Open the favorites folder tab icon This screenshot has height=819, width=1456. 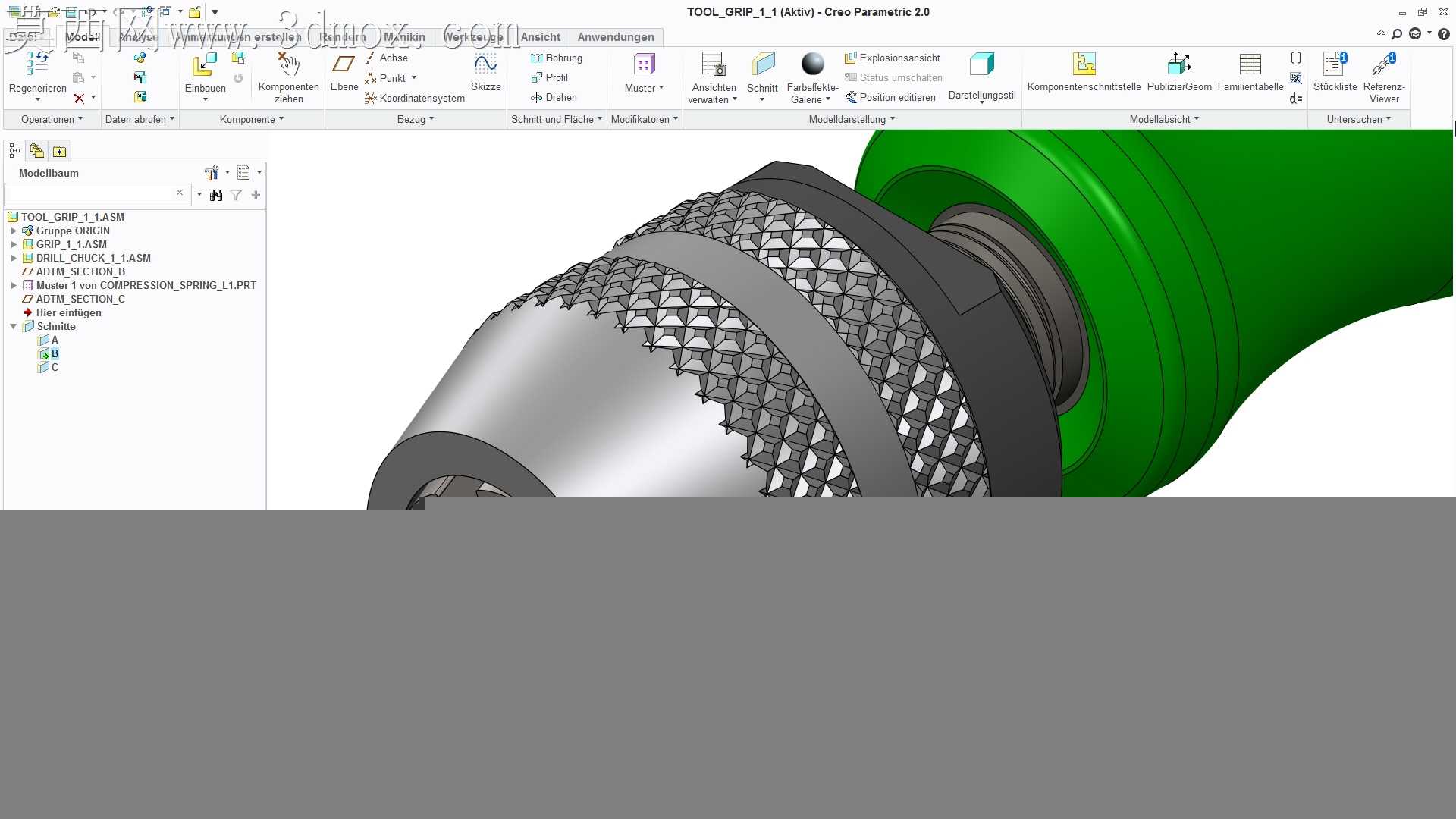point(59,151)
